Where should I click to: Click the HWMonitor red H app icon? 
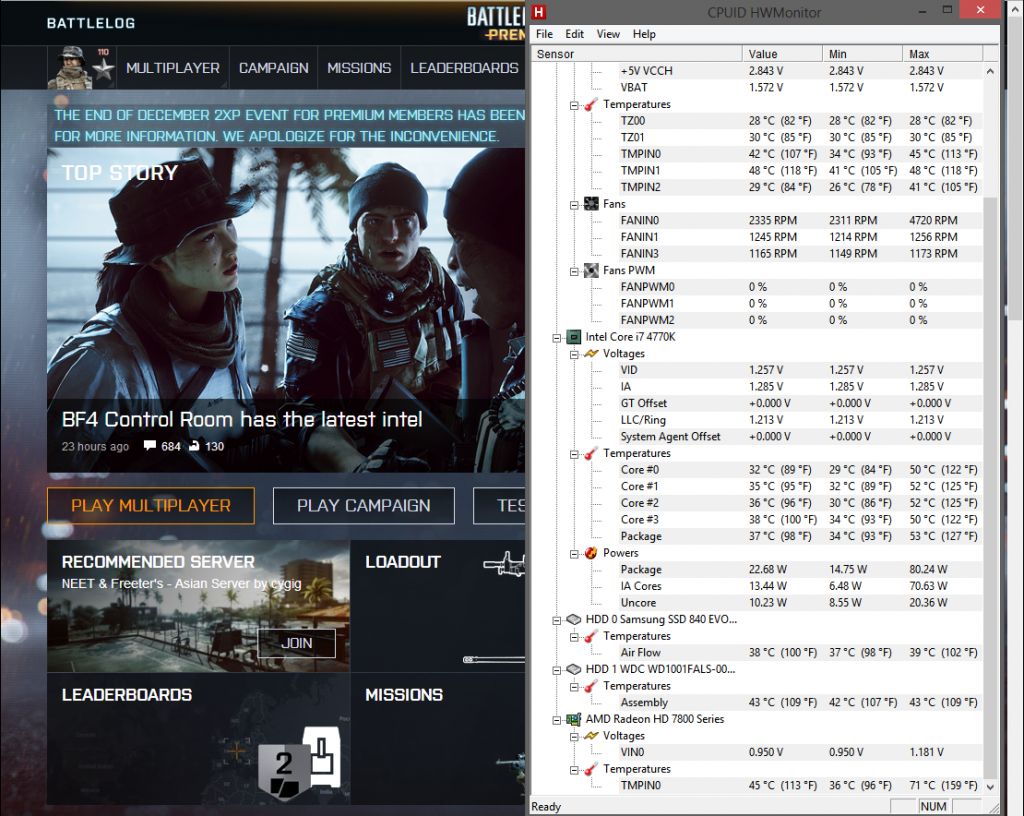click(x=540, y=13)
